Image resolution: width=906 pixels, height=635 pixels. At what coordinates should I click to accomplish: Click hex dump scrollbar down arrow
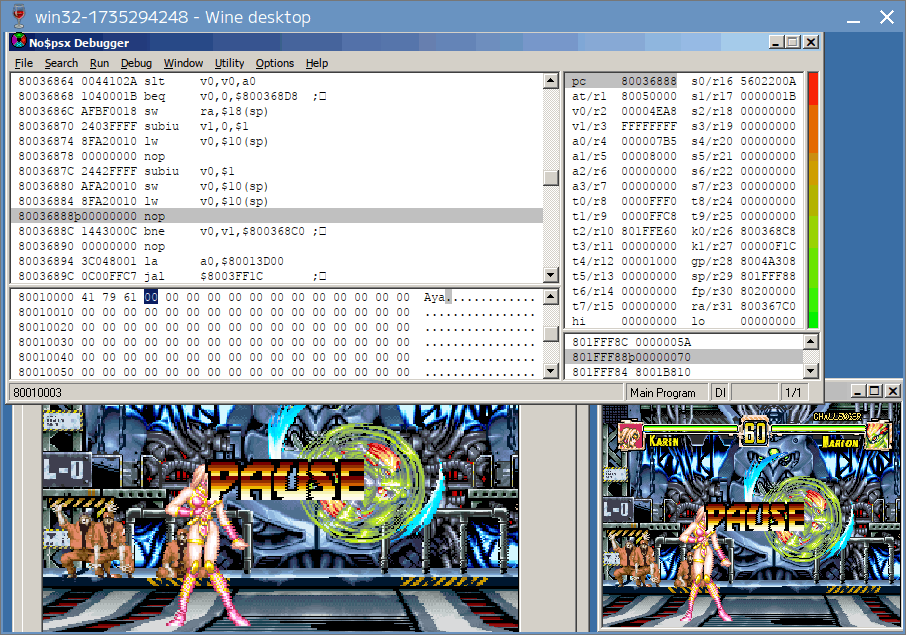(x=551, y=371)
